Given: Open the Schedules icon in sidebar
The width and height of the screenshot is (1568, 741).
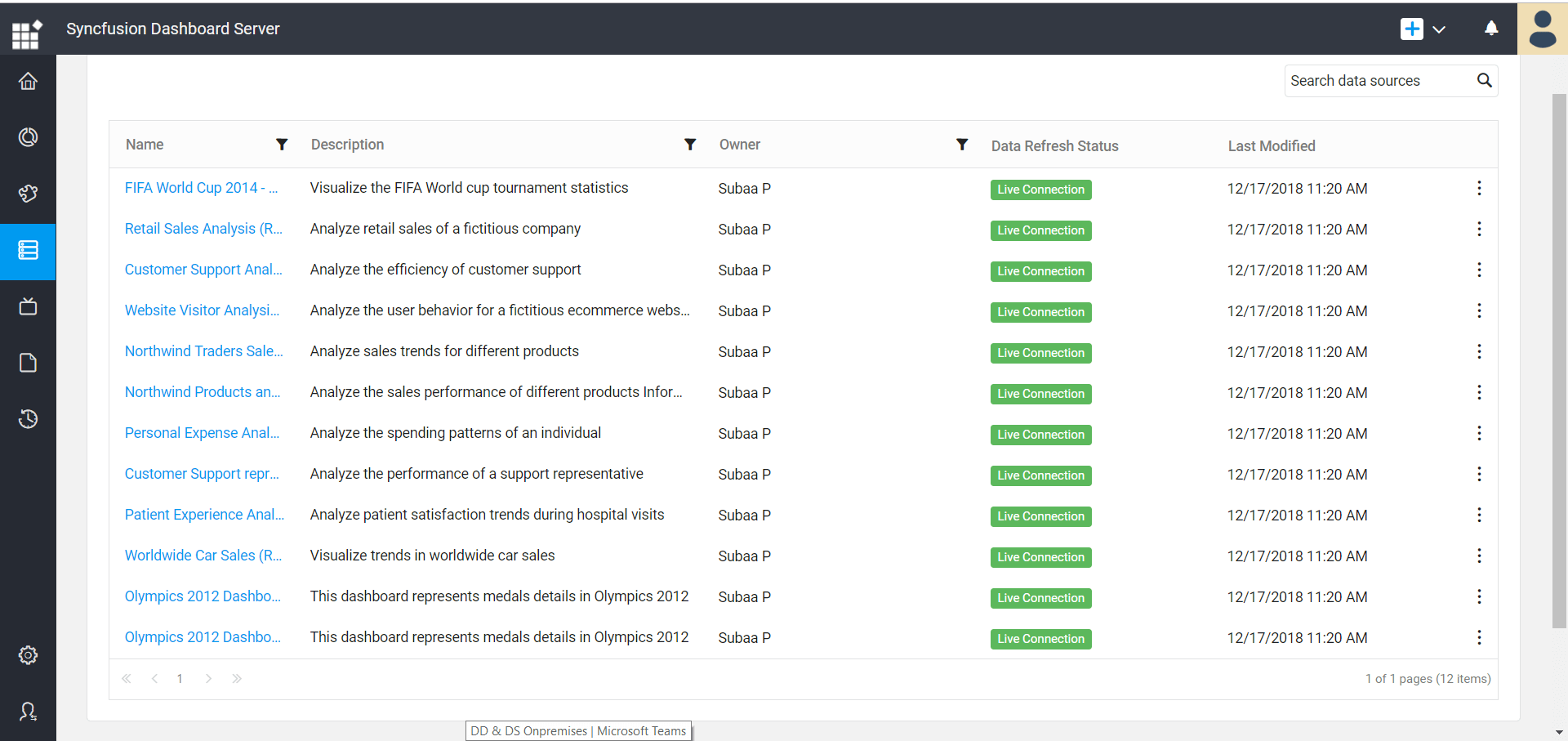Looking at the screenshot, I should 28,419.
